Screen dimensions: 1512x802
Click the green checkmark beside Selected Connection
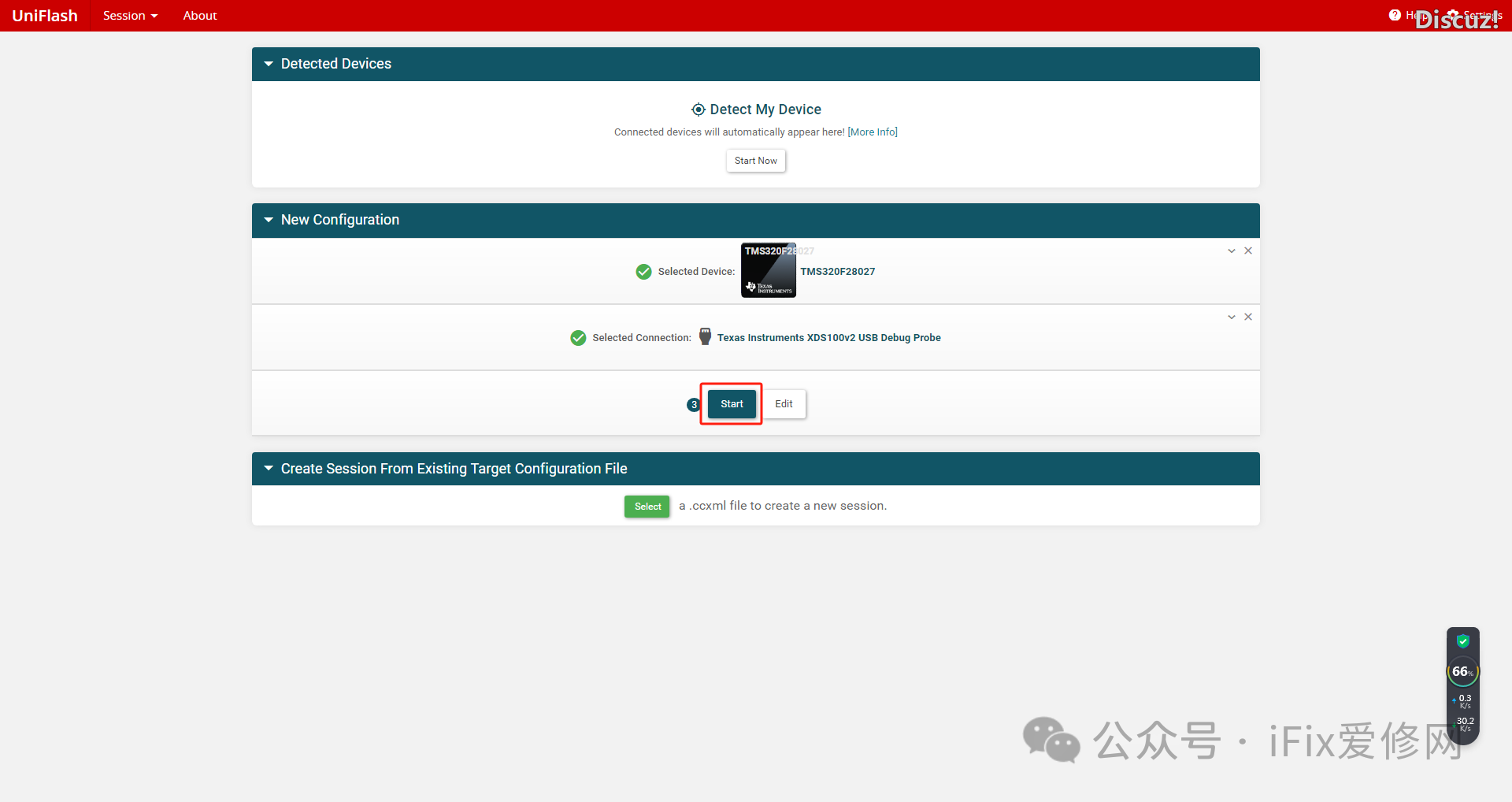(578, 338)
